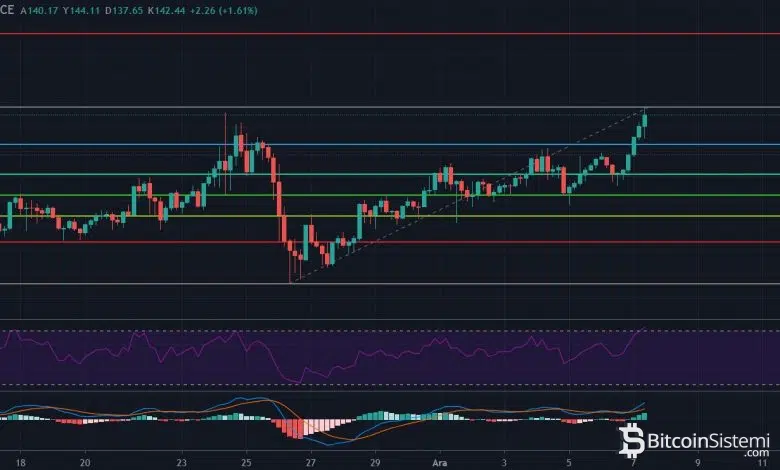Click the date label 11 on time axis
Image resolution: width=780 pixels, height=470 pixels.
coord(761,464)
